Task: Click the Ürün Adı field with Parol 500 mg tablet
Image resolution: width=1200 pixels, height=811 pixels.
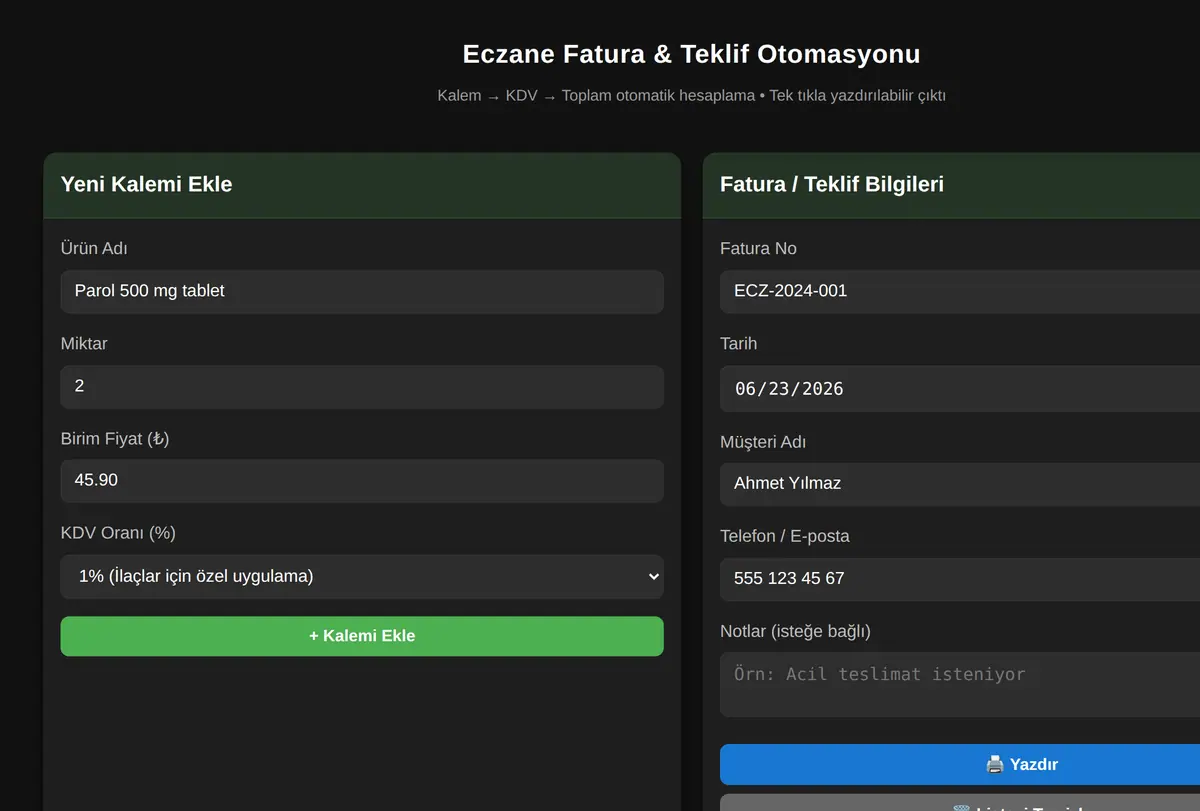Action: click(362, 291)
